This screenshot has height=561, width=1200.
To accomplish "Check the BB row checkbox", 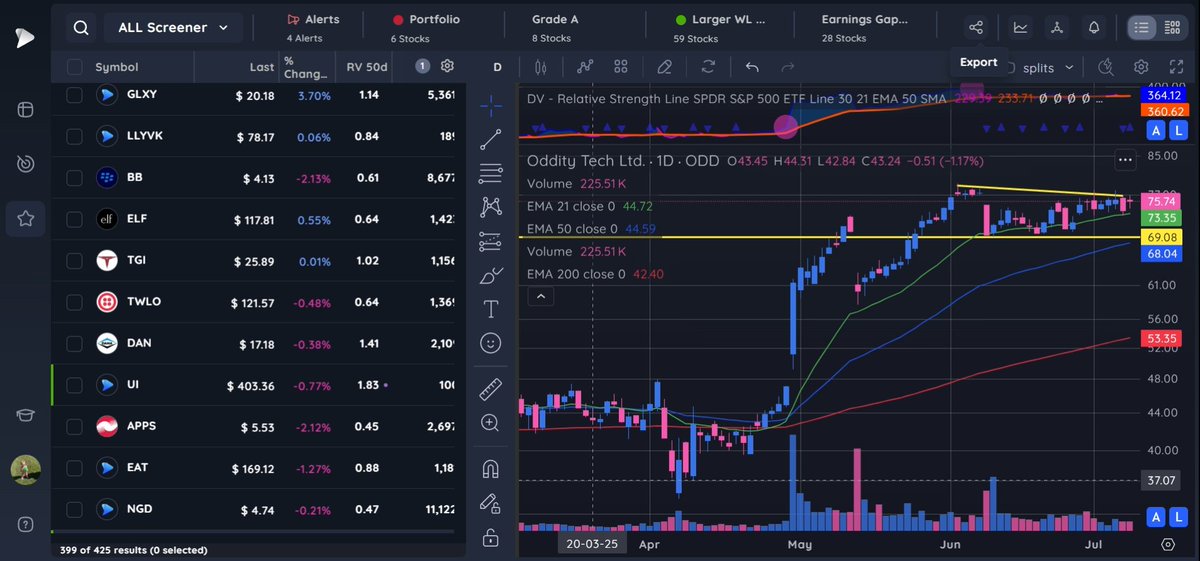I will coord(74,178).
